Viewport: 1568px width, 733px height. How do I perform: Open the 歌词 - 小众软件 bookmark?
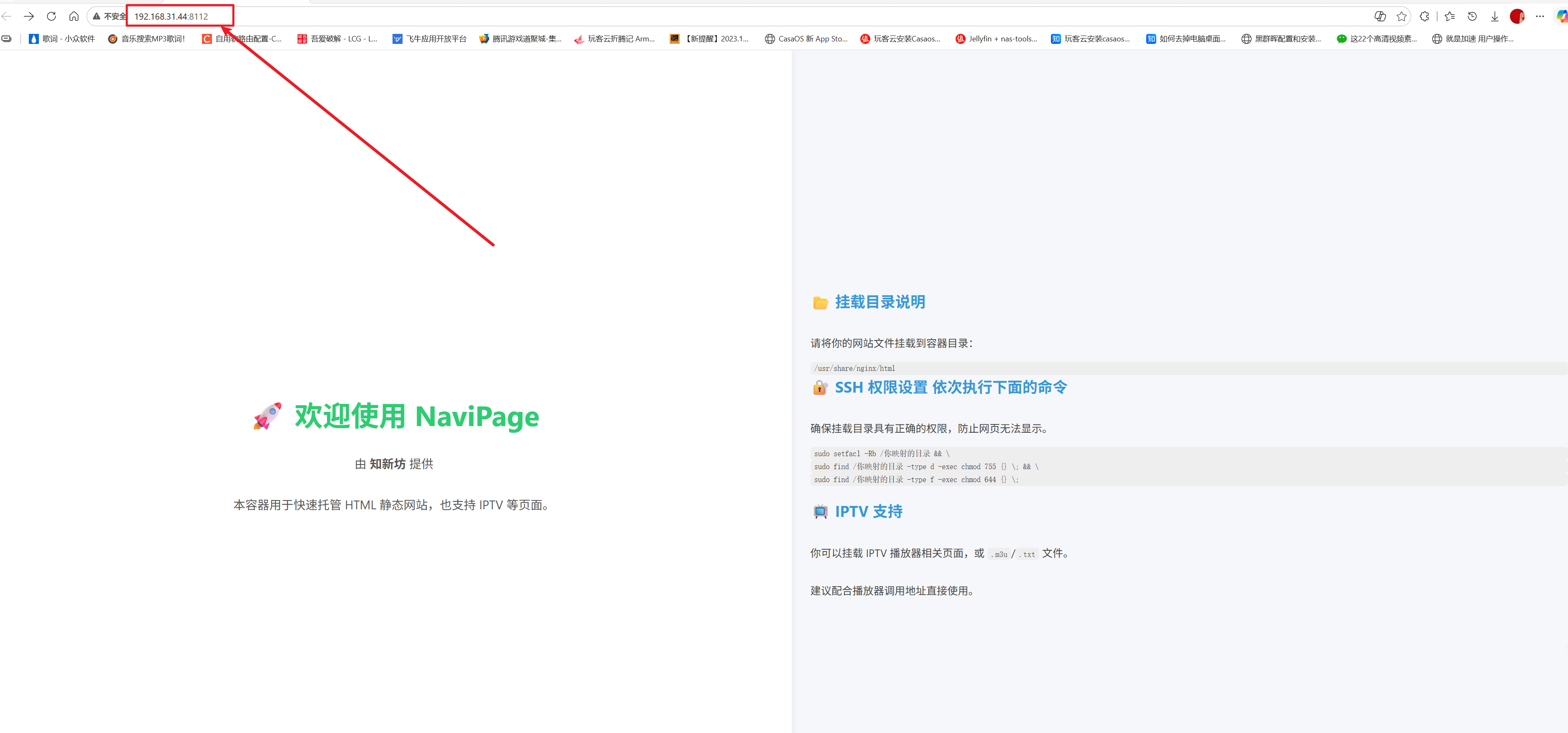point(62,39)
